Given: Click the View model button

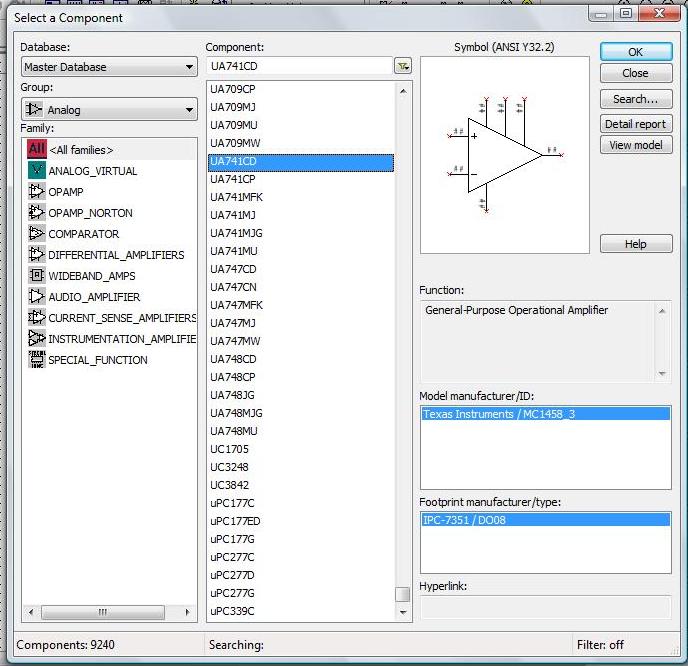Looking at the screenshot, I should 635,145.
